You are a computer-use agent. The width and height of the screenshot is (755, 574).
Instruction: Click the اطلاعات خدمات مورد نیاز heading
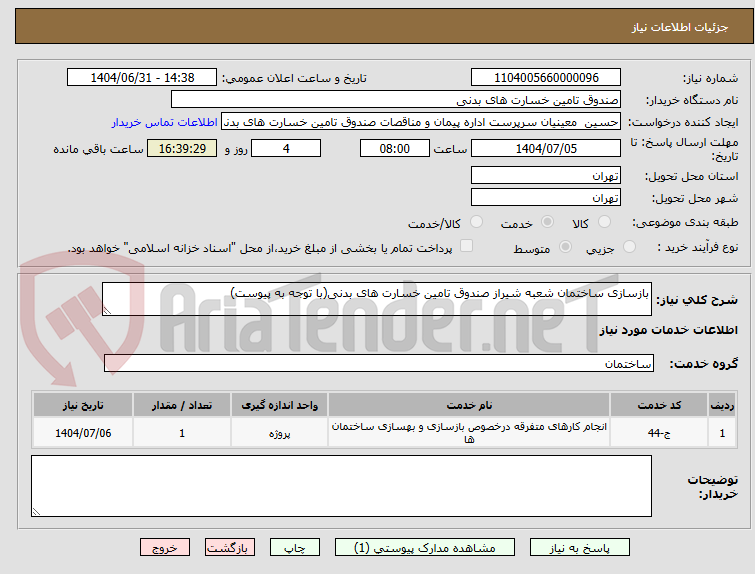point(668,330)
